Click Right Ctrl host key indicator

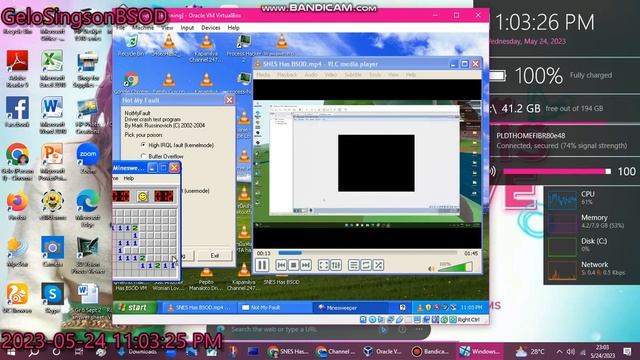pos(468,320)
